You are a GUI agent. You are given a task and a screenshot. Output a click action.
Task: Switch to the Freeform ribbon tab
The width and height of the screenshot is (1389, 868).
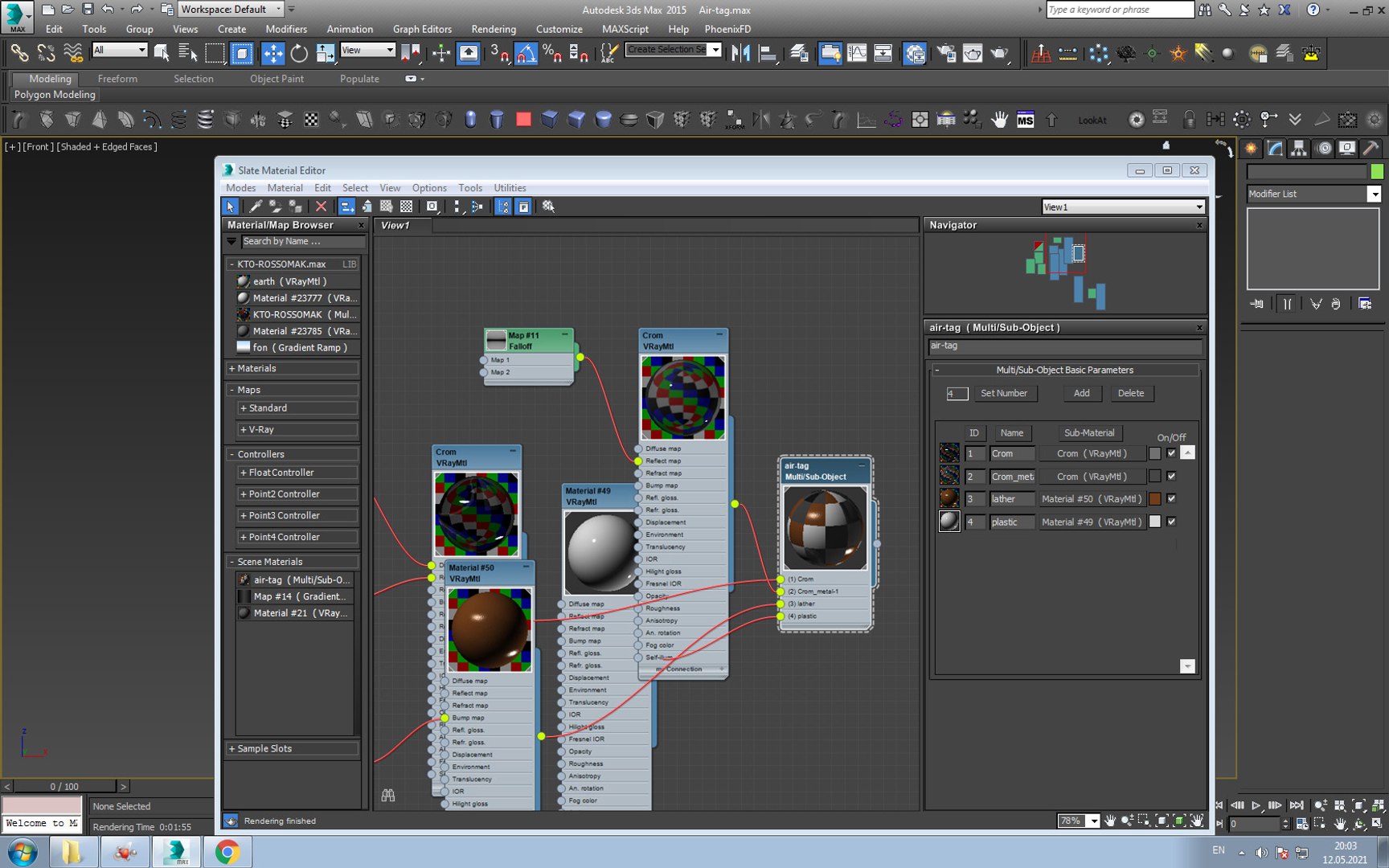[x=117, y=79]
